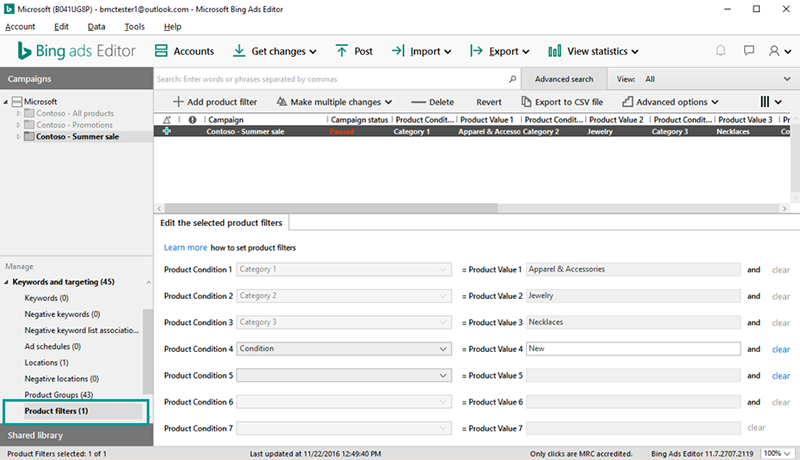Select Product filters (1)
Screen dimensions: 800x460
56,411
